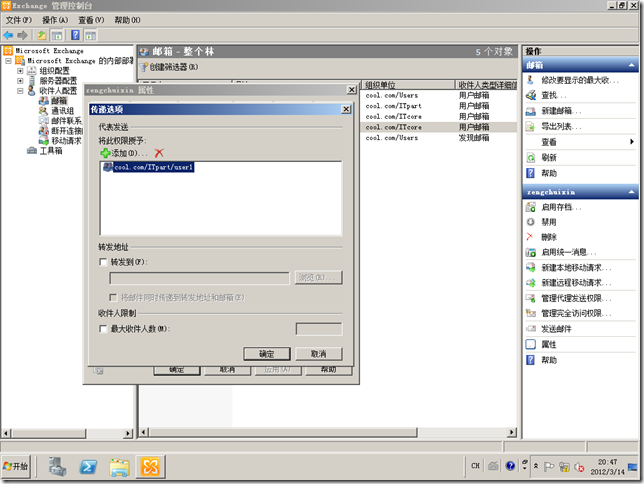Viewport: 644px width, 484px height.
Task: Open the 操作 menu
Action: click(55, 19)
